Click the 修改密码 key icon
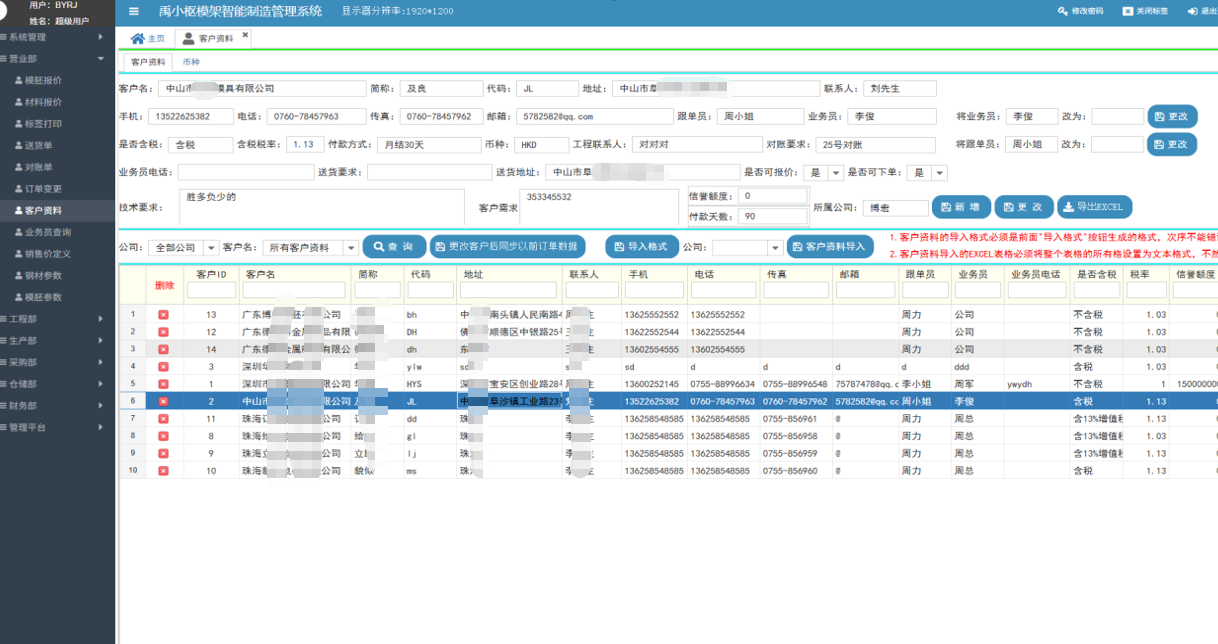The width and height of the screenshot is (1218, 644). [1062, 11]
